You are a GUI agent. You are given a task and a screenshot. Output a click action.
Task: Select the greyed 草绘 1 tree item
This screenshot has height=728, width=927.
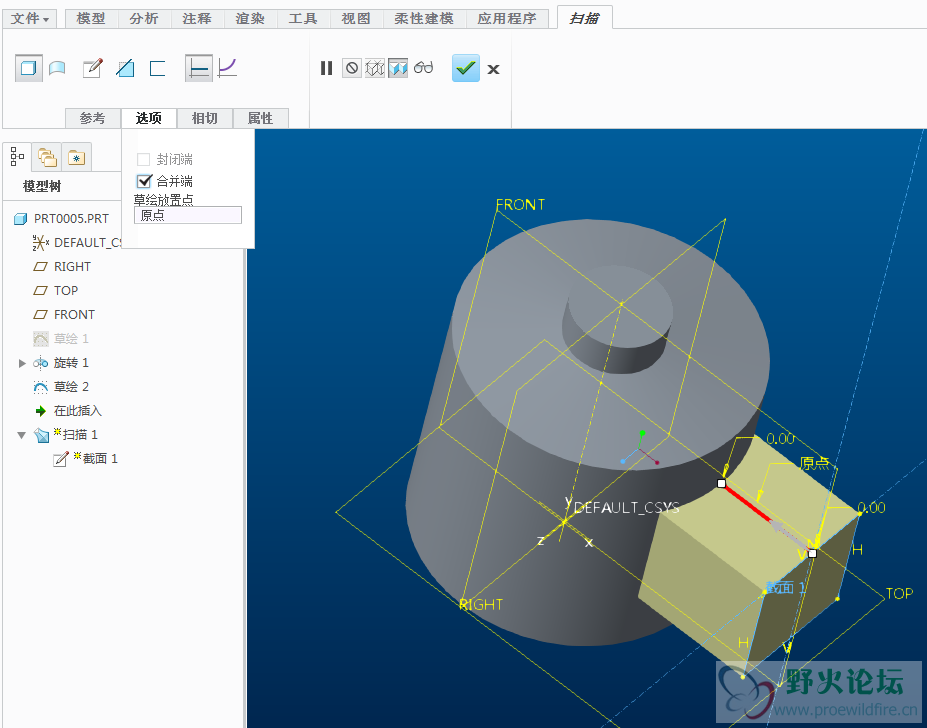pyautogui.click(x=61, y=339)
